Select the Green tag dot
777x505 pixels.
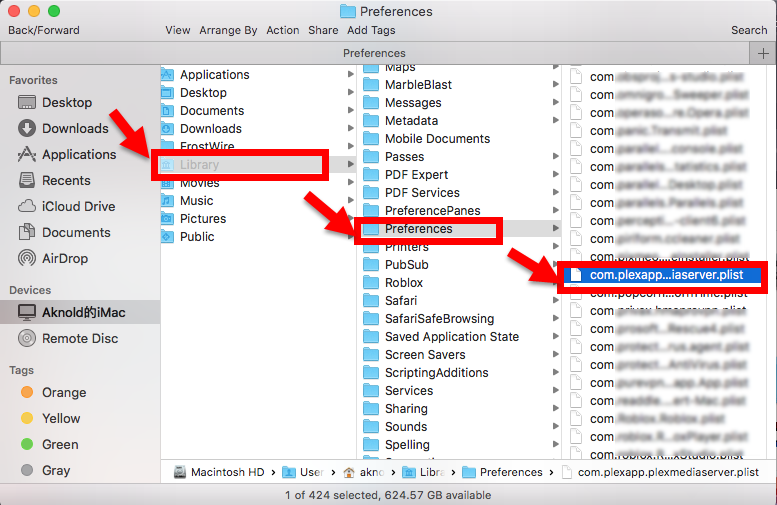pos(27,444)
